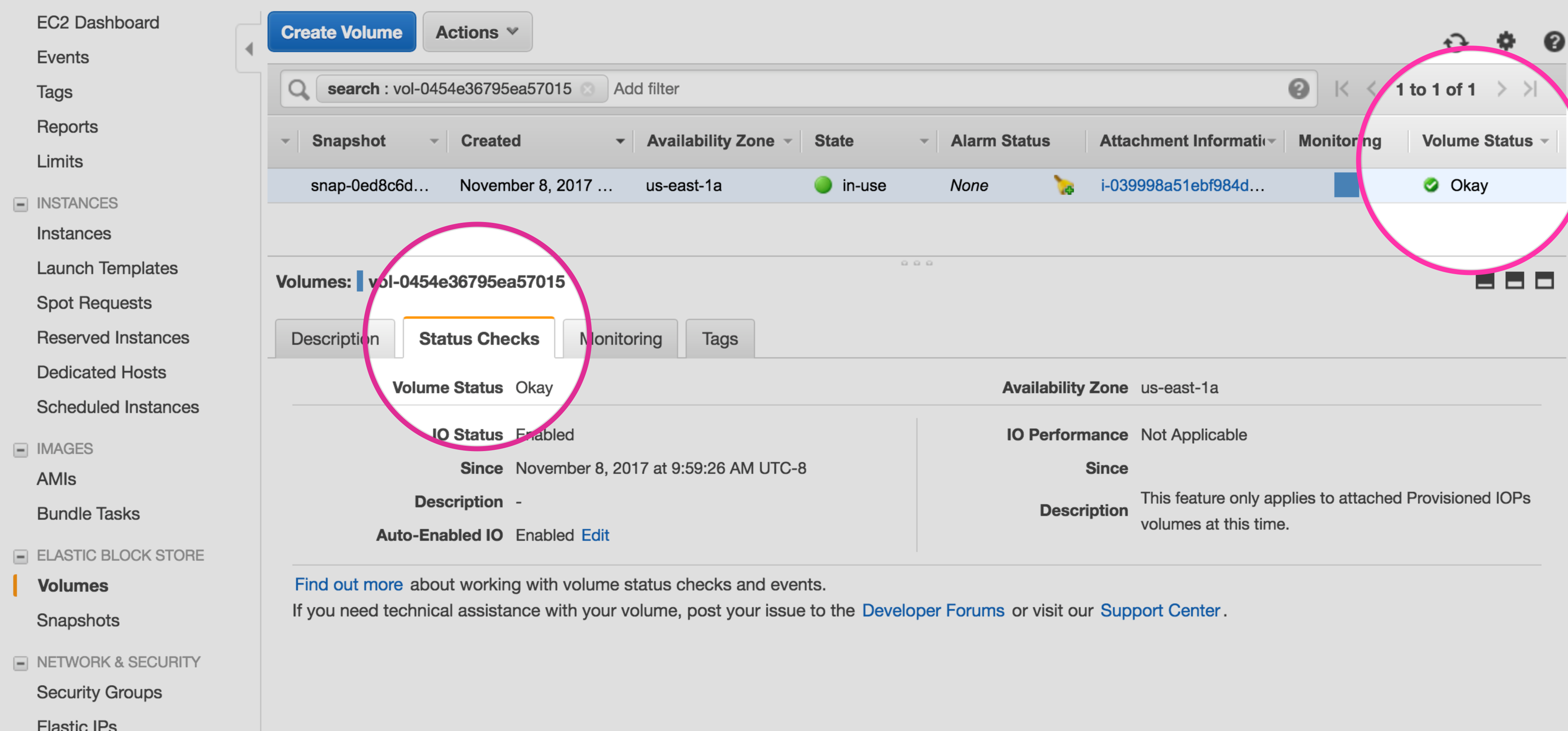Open the settings gear icon
The width and height of the screenshot is (1568, 731).
tap(1506, 41)
